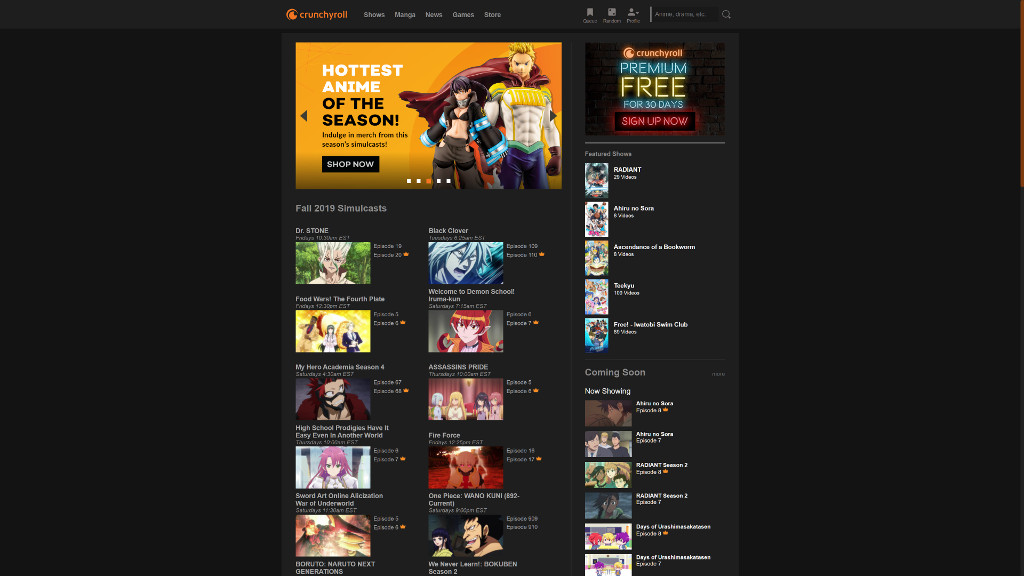
Task: Advance to next banner slide arrow
Action: (x=554, y=116)
